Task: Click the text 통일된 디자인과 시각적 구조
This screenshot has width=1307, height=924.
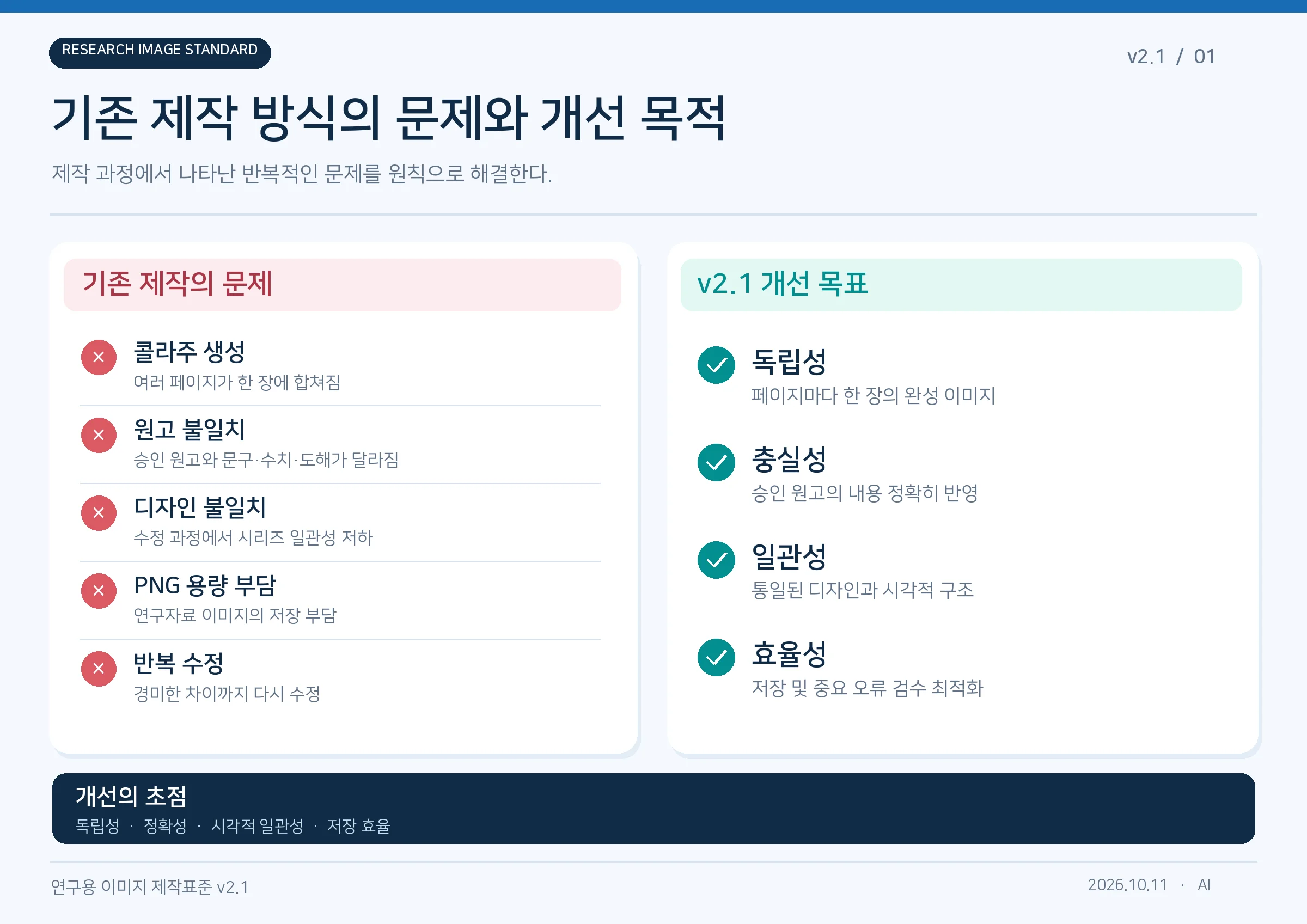Action: pyautogui.click(x=863, y=590)
